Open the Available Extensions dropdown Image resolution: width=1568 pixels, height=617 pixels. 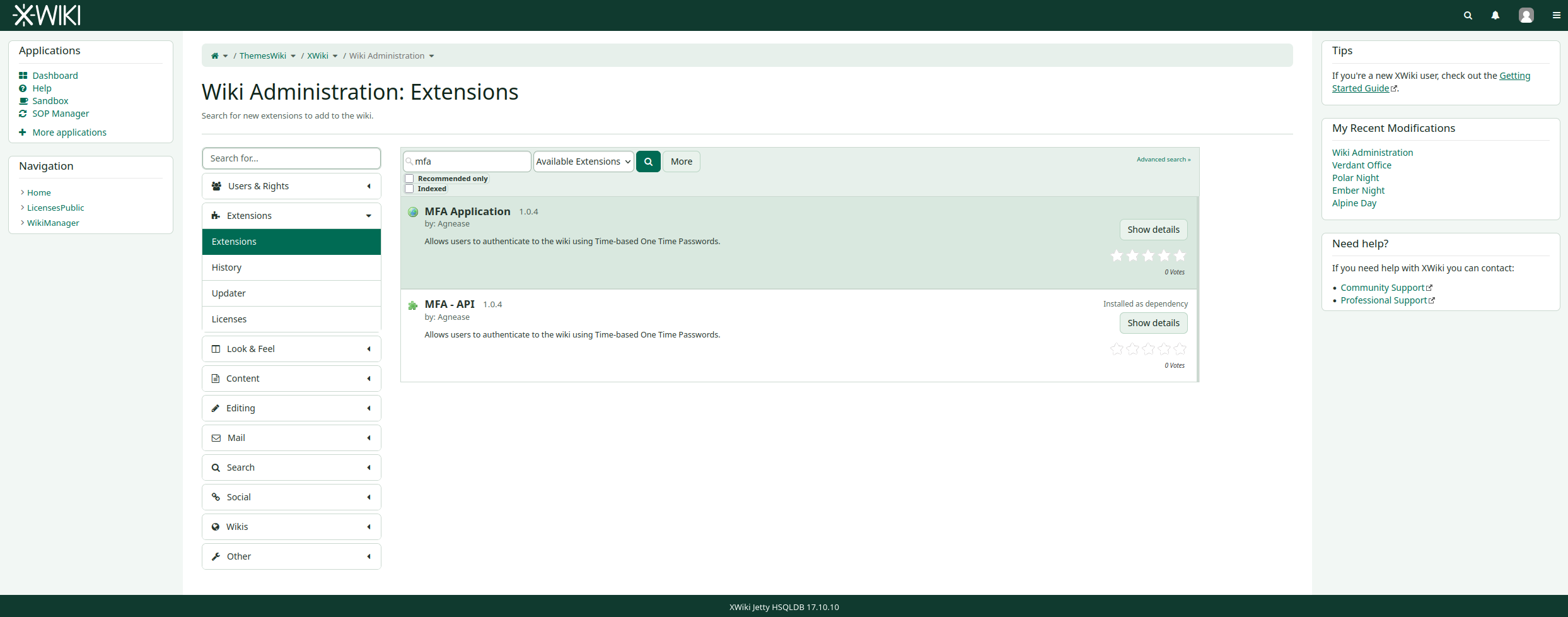(583, 162)
